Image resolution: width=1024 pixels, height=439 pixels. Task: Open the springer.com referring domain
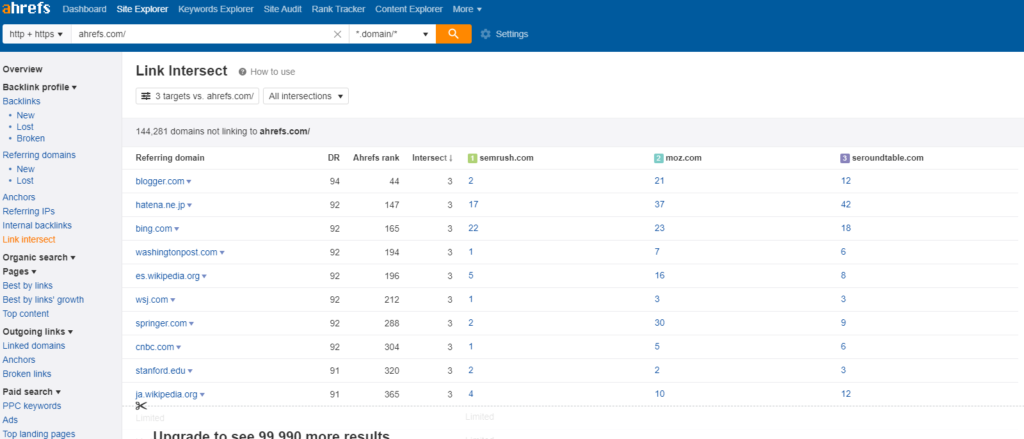pyautogui.click(x=161, y=323)
